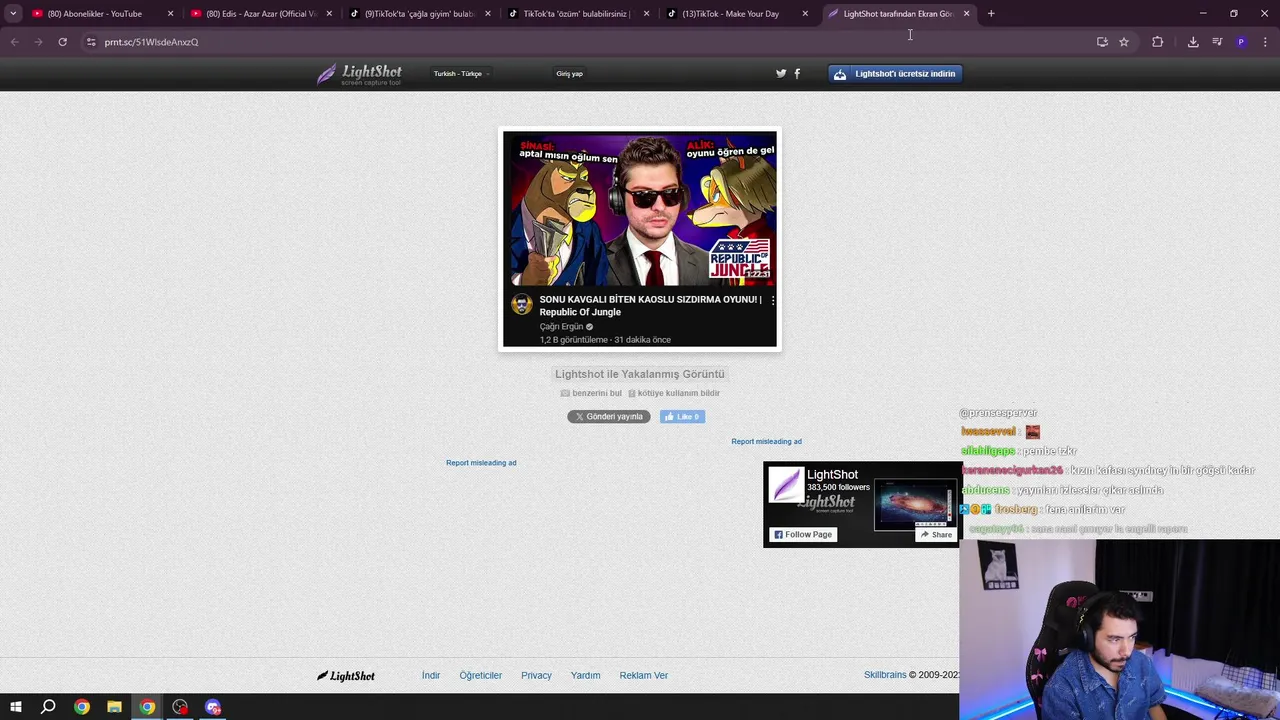Image resolution: width=1280 pixels, height=720 pixels.
Task: Switch to Edis - Azar Azar tab
Action: tap(260, 14)
